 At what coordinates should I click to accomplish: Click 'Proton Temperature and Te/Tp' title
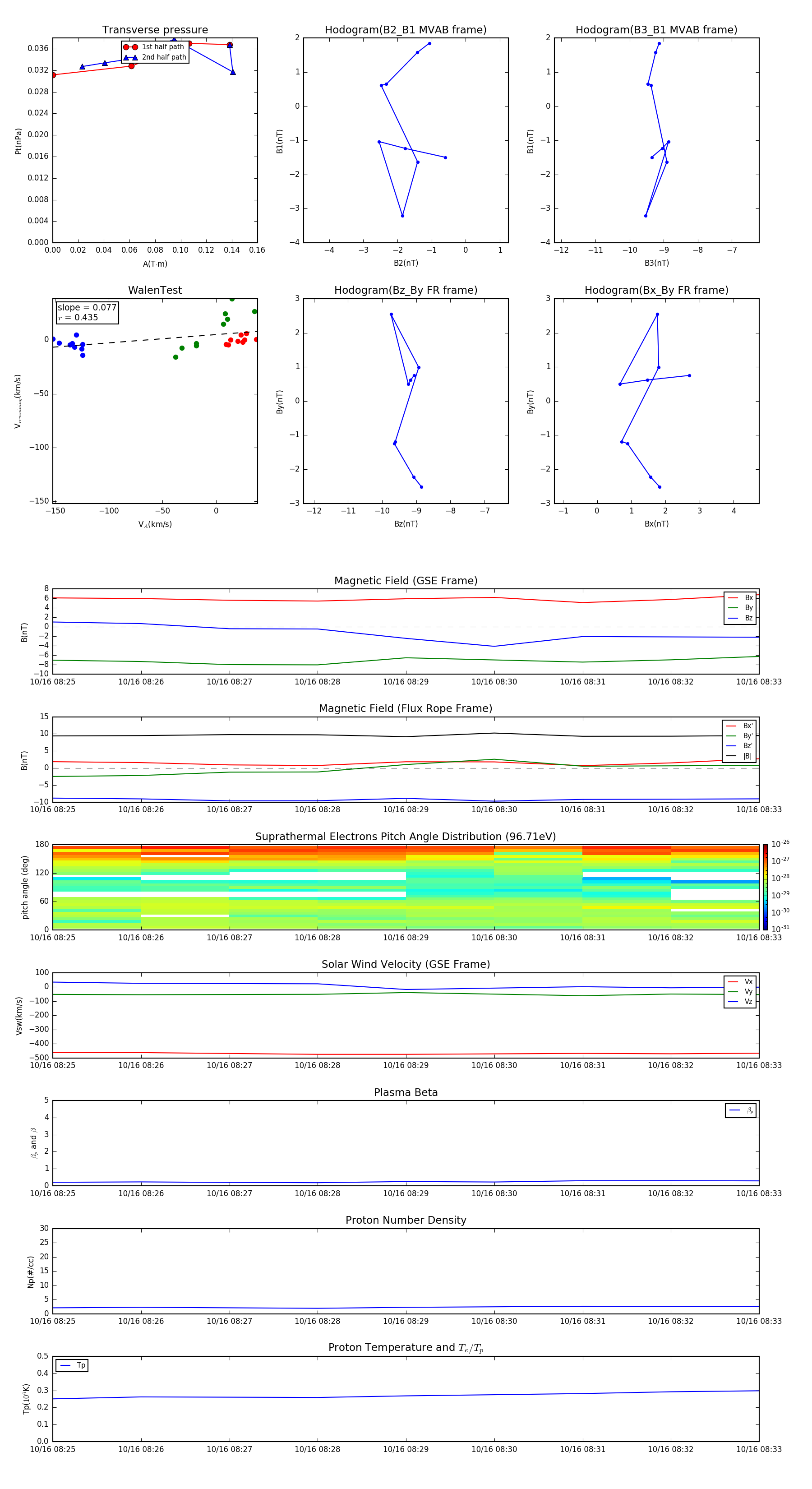(x=406, y=1349)
